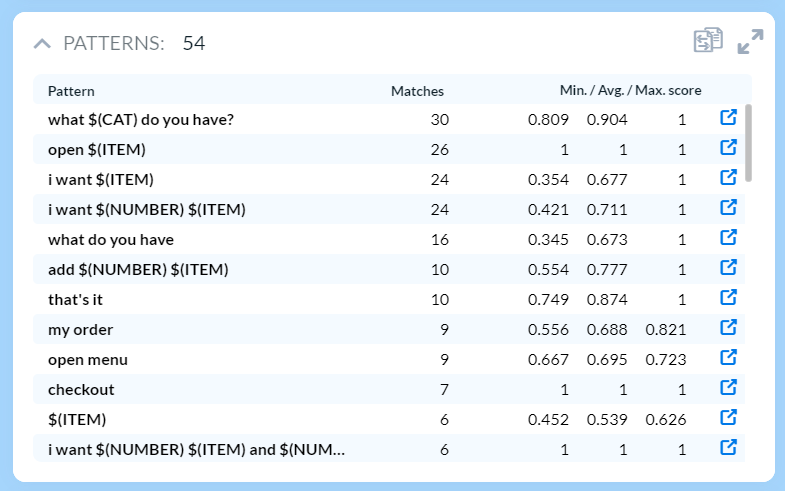
Task: Click the compare/export icon in panel header
Action: tap(708, 41)
